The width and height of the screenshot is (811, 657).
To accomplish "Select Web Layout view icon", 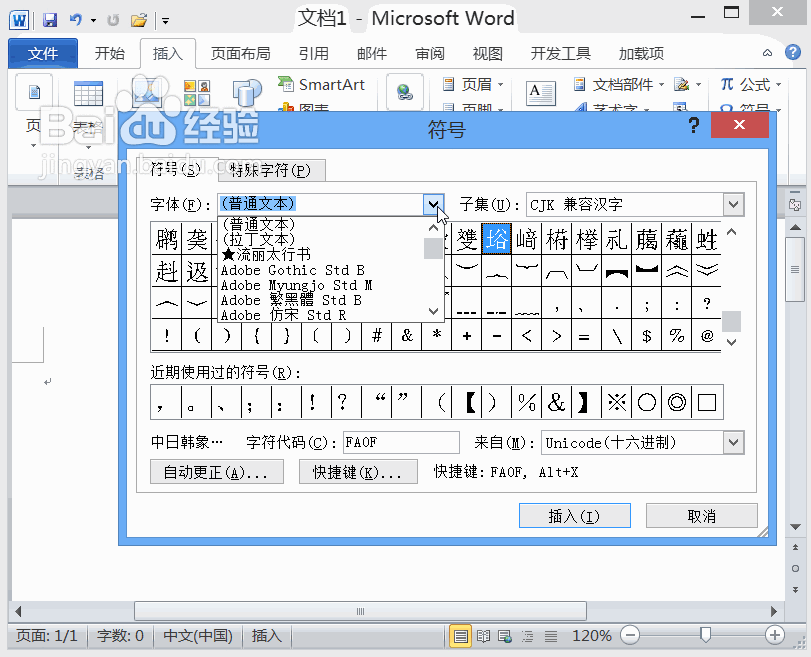I will (x=505, y=636).
